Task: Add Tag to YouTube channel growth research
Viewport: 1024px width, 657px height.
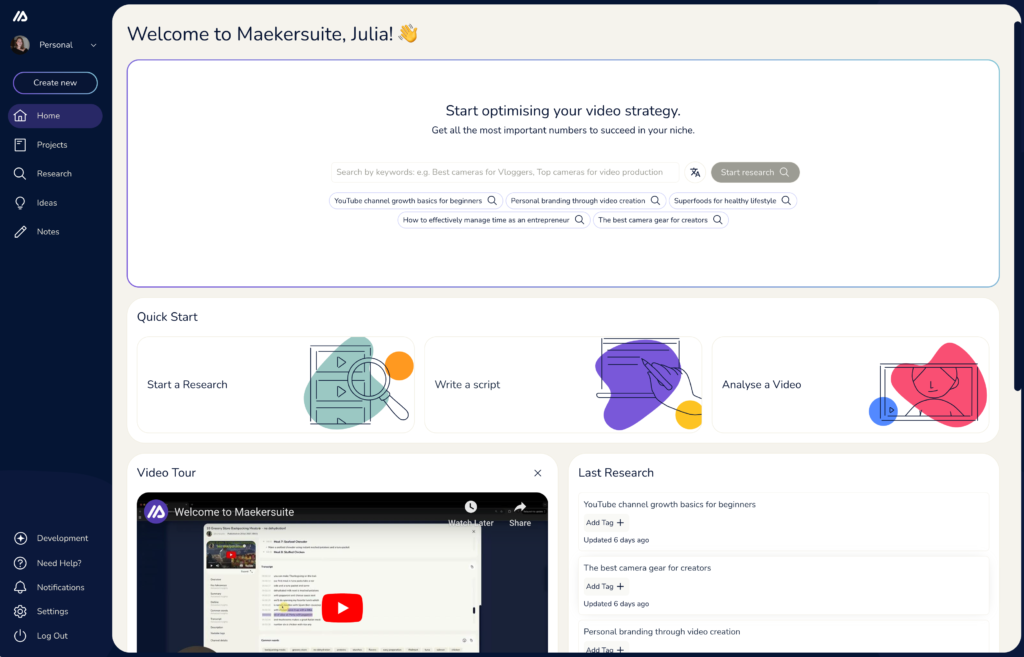Action: [x=605, y=522]
